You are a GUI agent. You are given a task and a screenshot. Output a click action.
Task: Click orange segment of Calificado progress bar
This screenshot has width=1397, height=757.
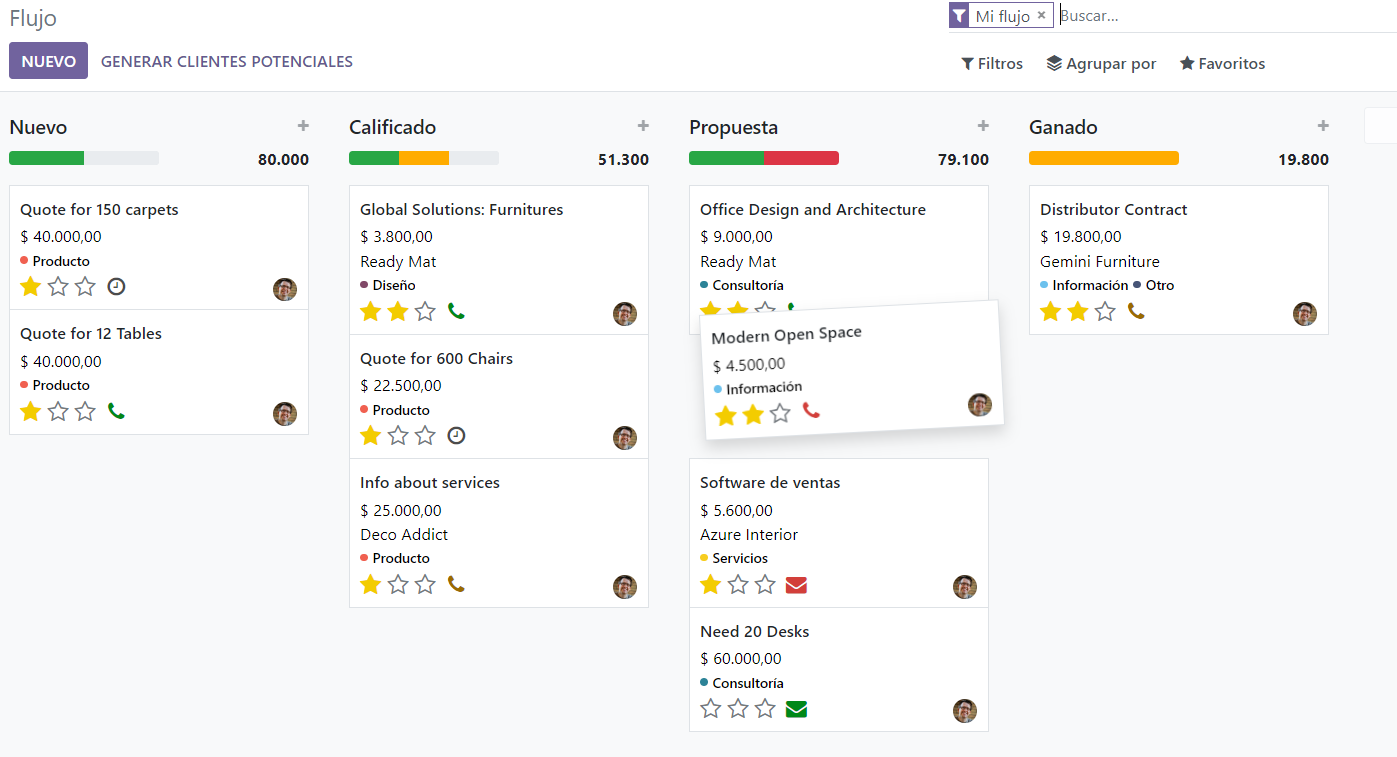click(x=424, y=158)
